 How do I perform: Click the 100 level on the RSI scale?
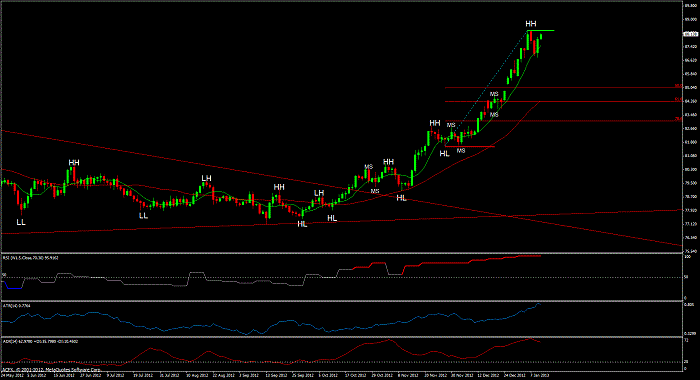688,257
